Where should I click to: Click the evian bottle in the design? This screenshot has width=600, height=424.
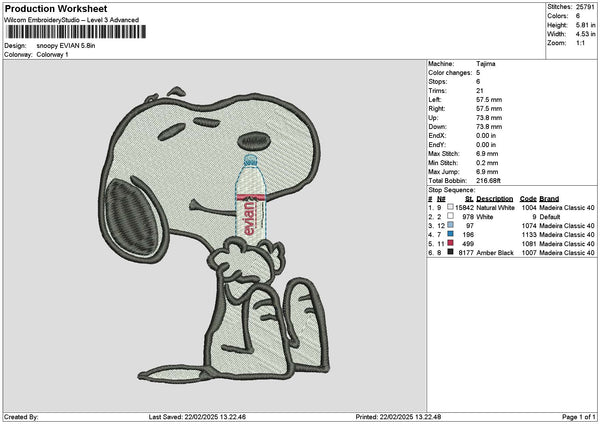(x=250, y=200)
